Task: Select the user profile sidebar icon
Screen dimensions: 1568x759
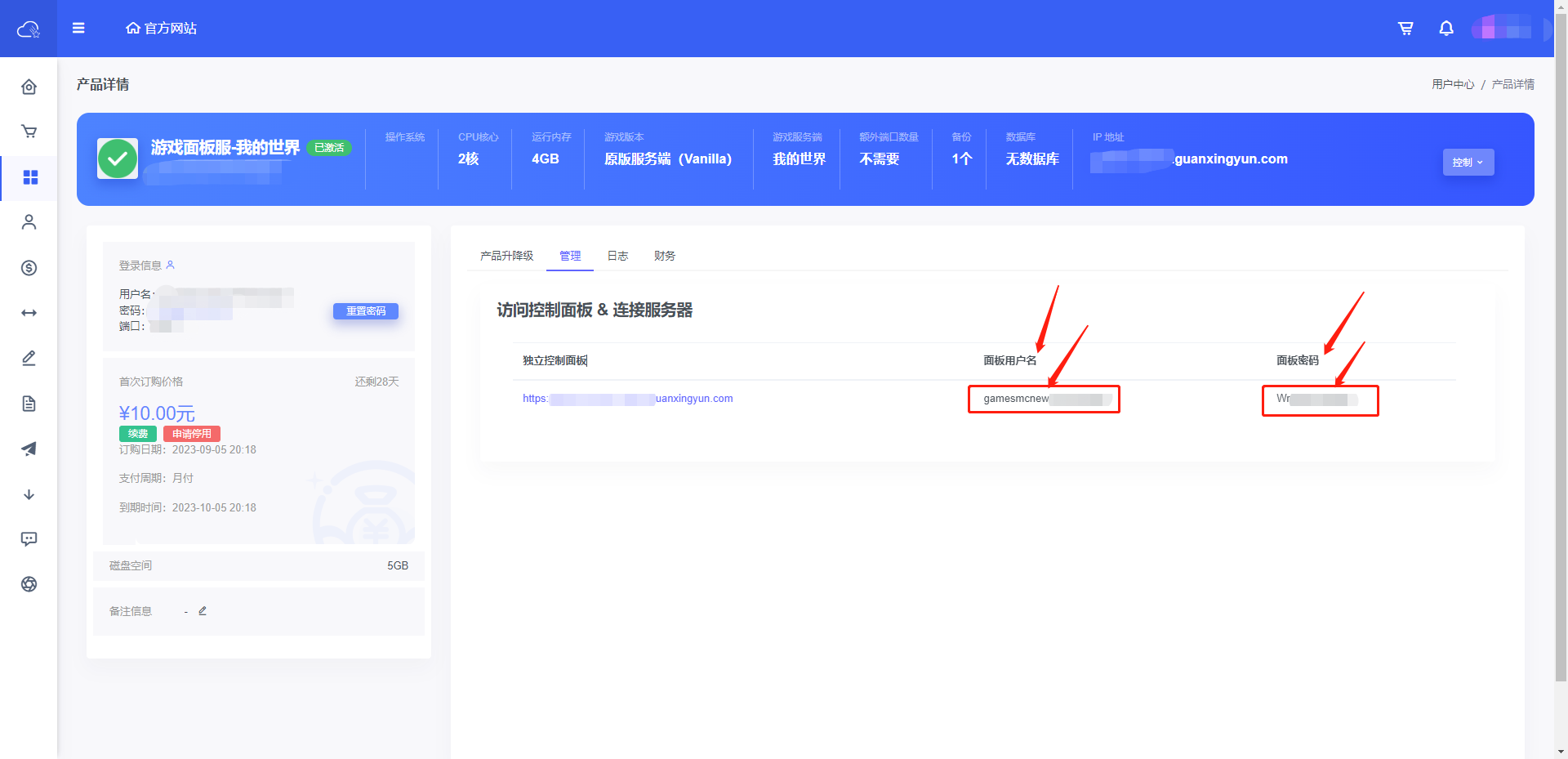Action: (29, 222)
